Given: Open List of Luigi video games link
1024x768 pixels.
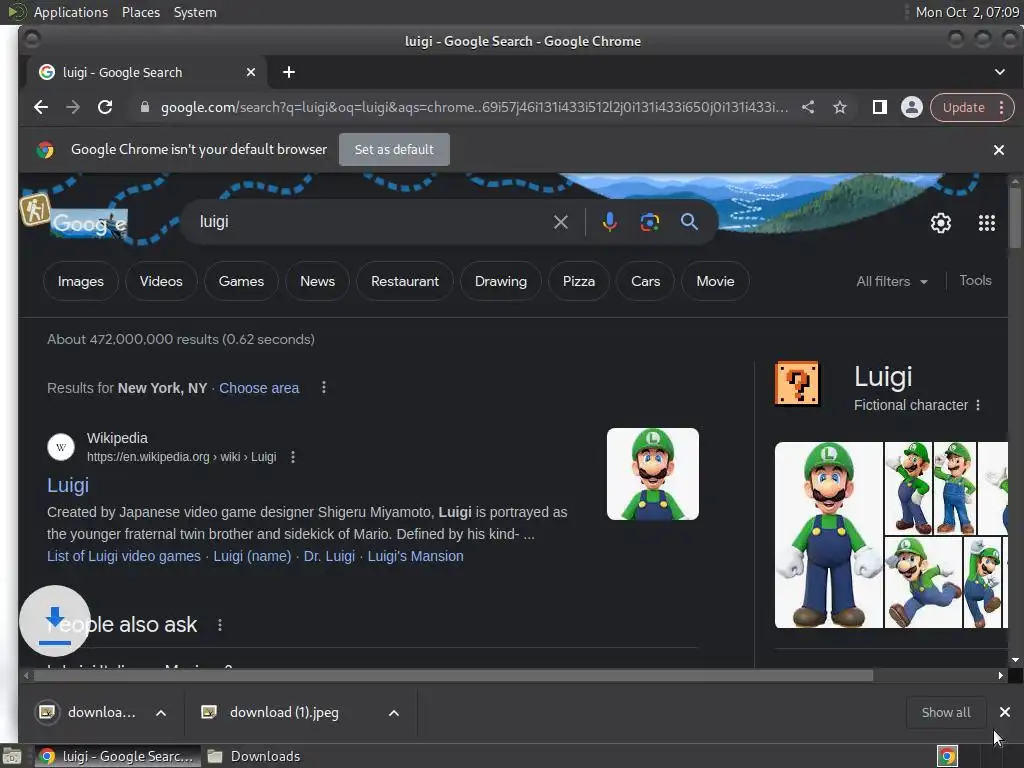Looking at the screenshot, I should tap(123, 556).
